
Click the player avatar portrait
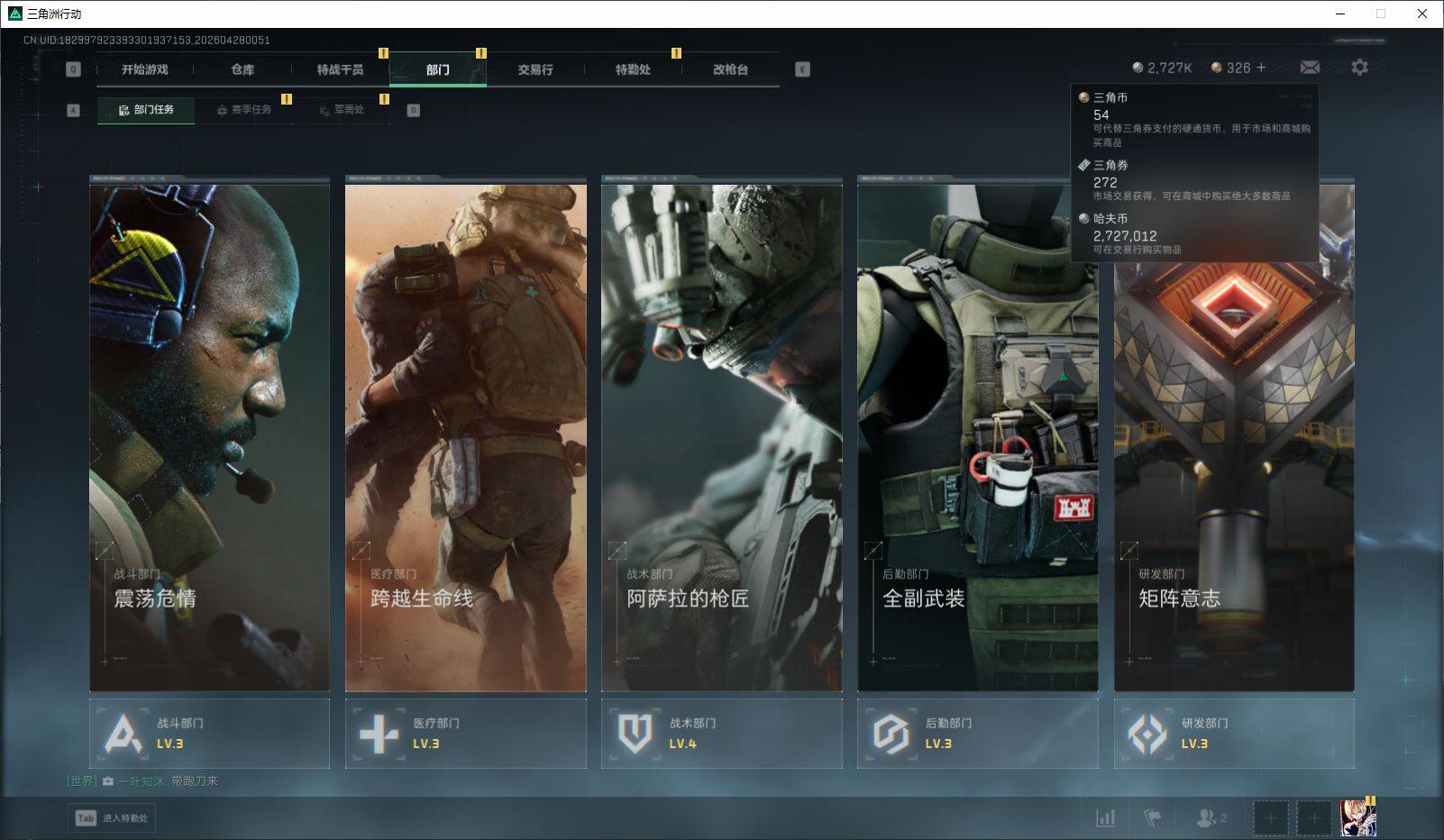click(x=1357, y=817)
